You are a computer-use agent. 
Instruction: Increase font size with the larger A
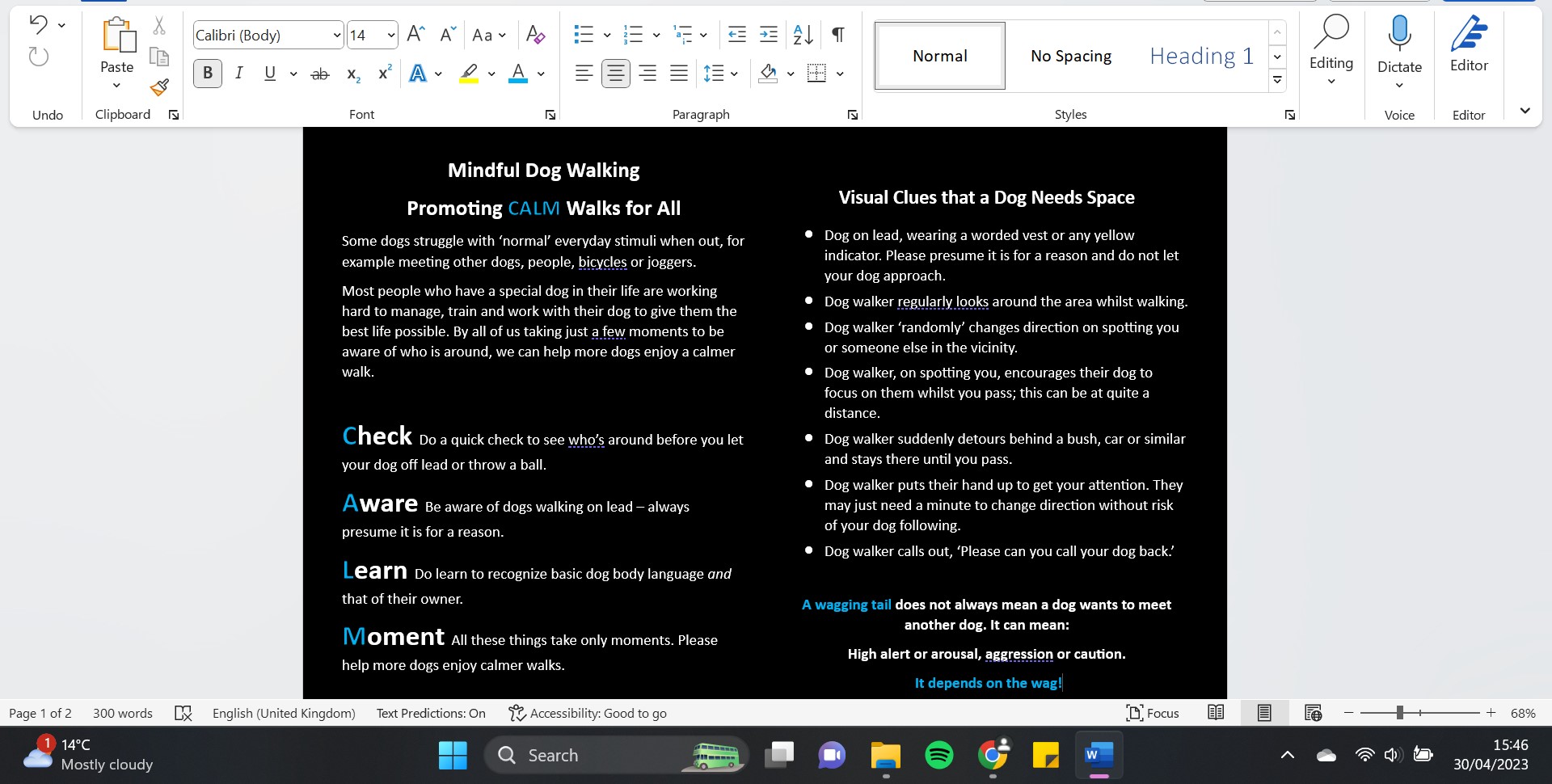click(x=415, y=34)
